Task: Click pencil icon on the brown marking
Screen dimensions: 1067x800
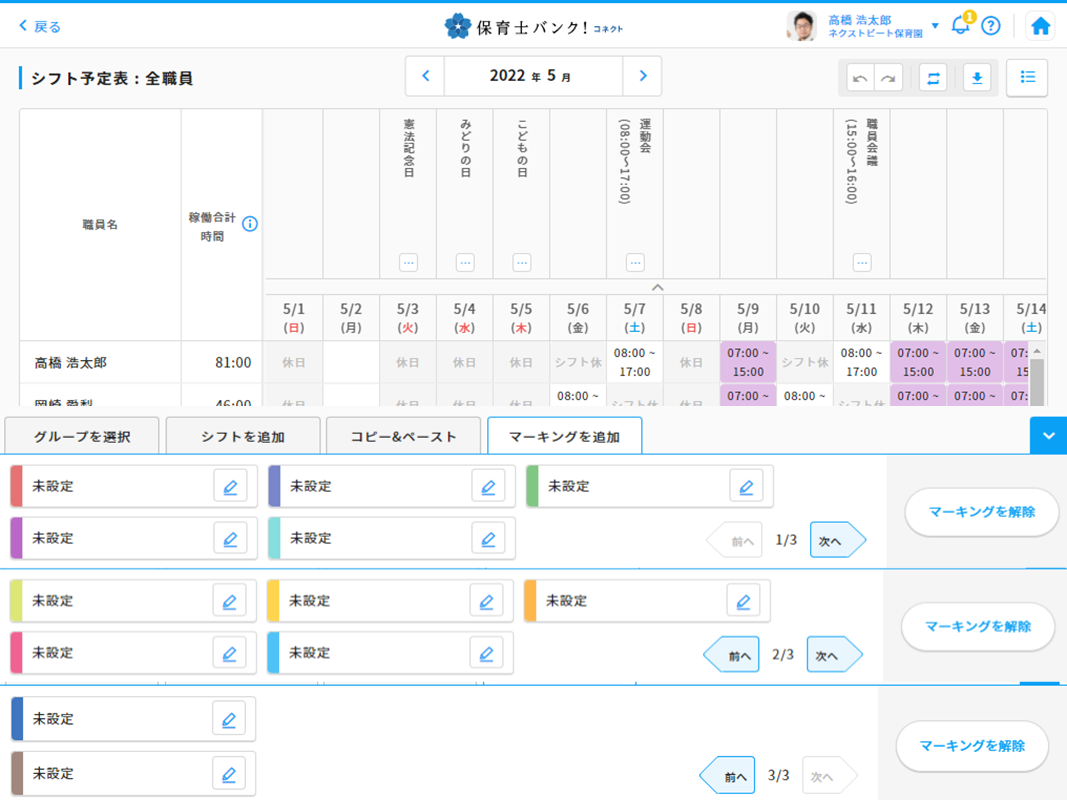Action: tap(229, 774)
